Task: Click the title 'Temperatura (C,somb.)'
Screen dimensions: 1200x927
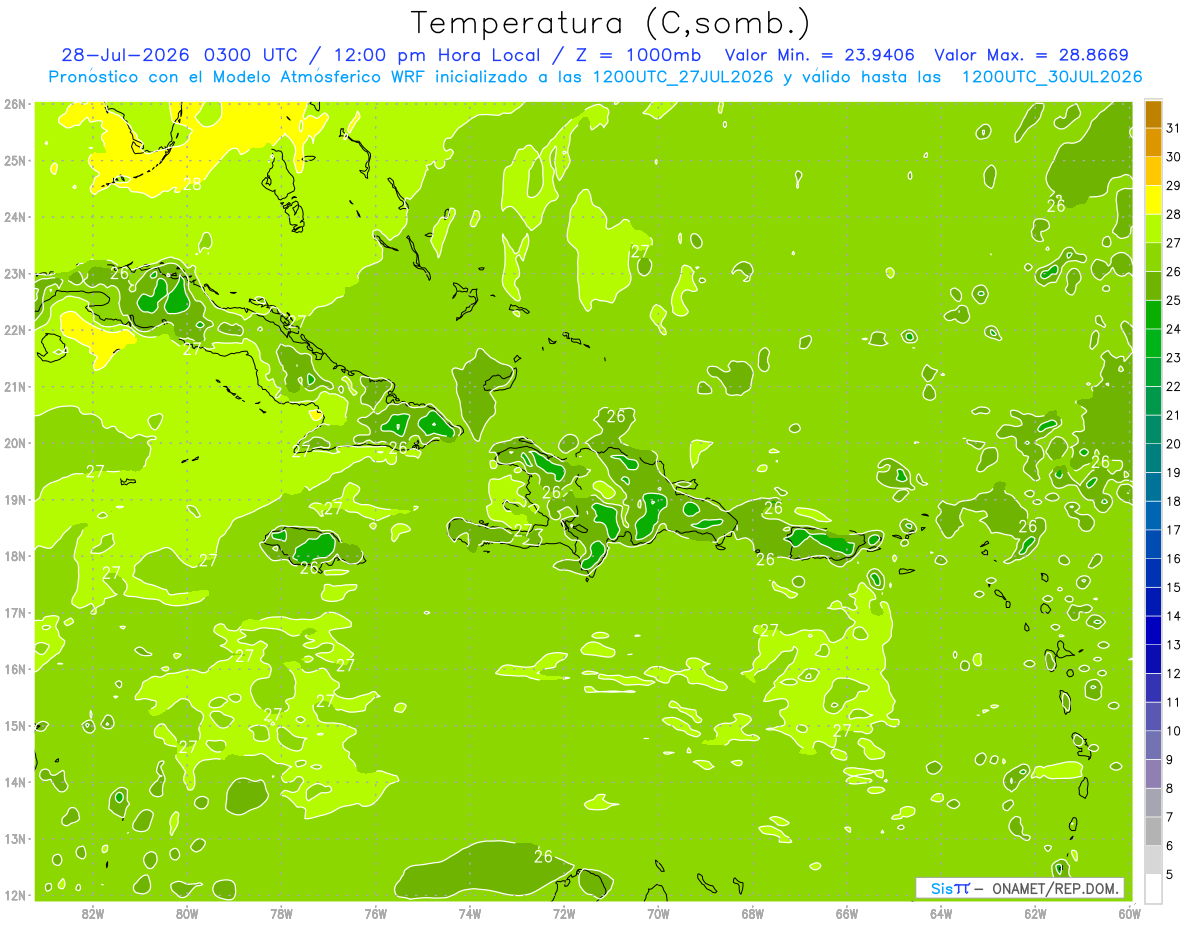Action: (x=610, y=23)
